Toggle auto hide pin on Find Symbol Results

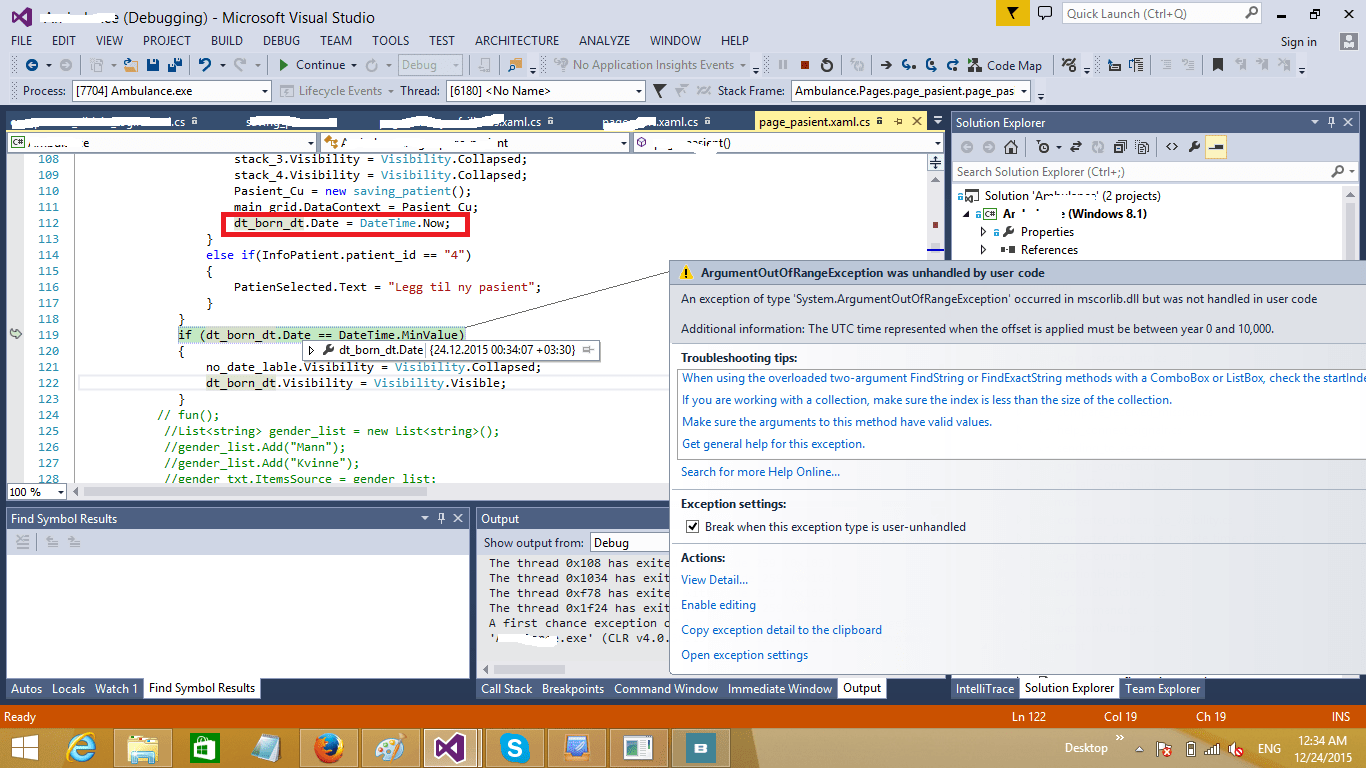tap(441, 518)
